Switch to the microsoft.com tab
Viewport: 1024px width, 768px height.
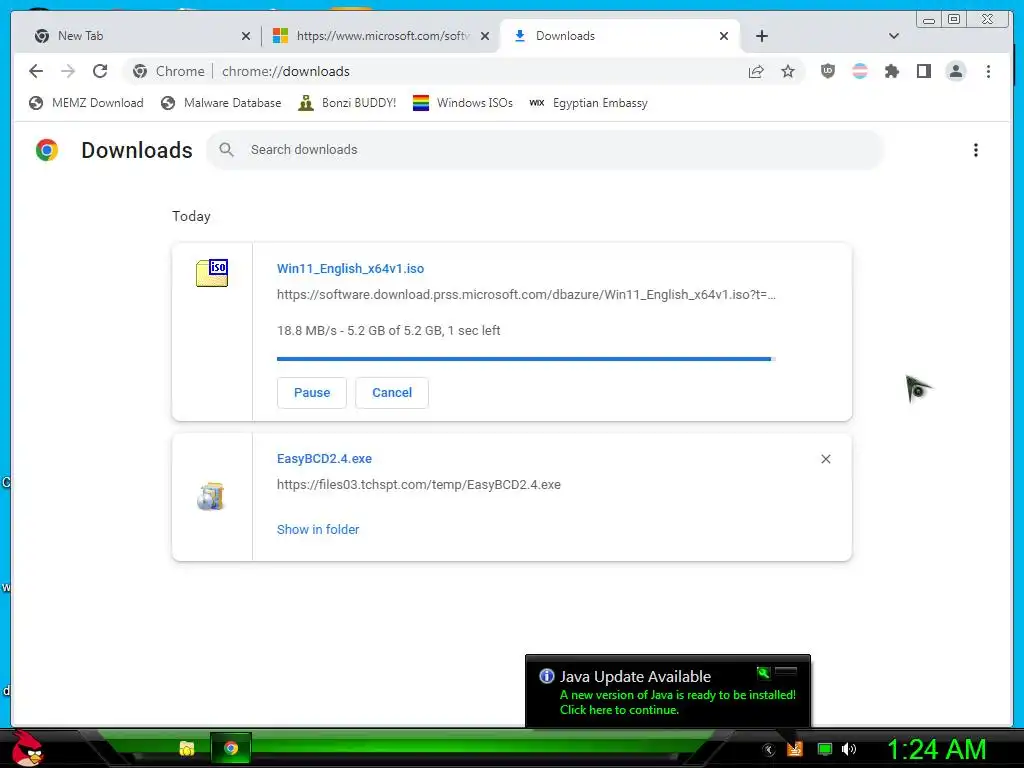click(382, 36)
